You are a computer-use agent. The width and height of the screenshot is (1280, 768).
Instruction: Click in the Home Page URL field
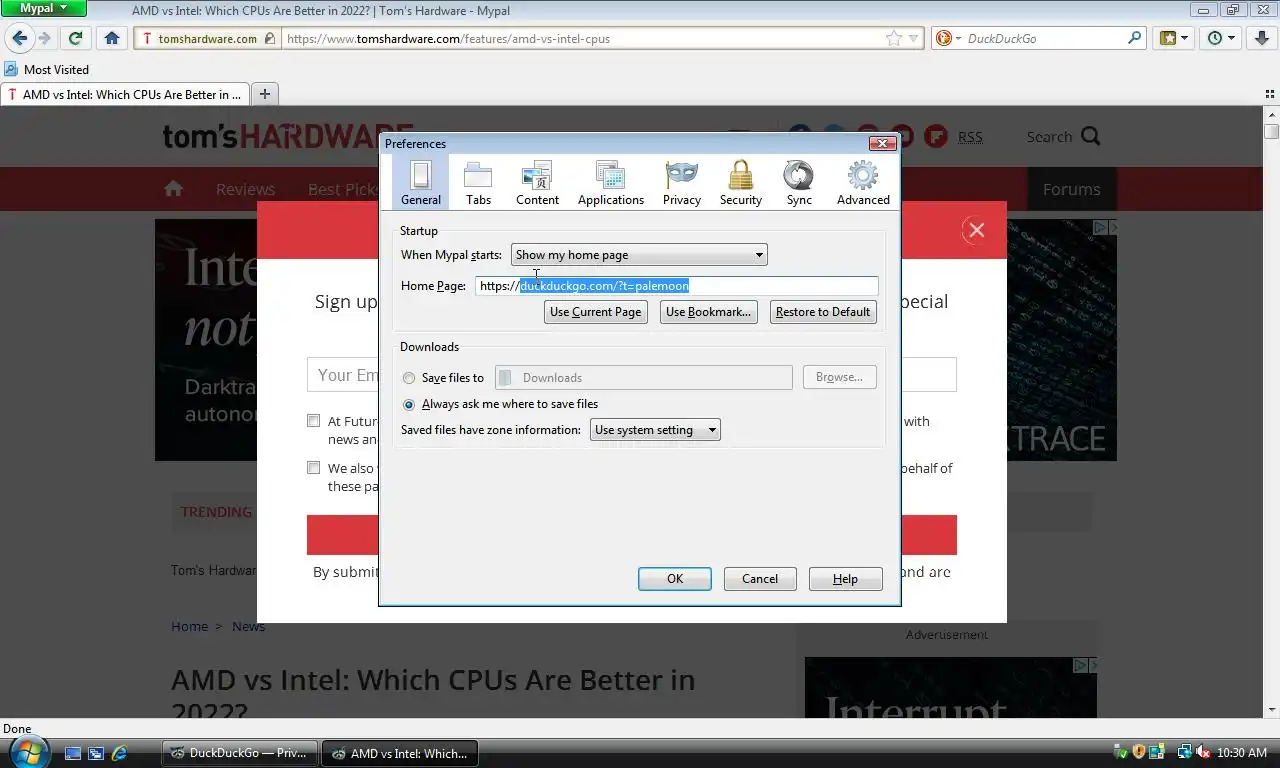676,286
